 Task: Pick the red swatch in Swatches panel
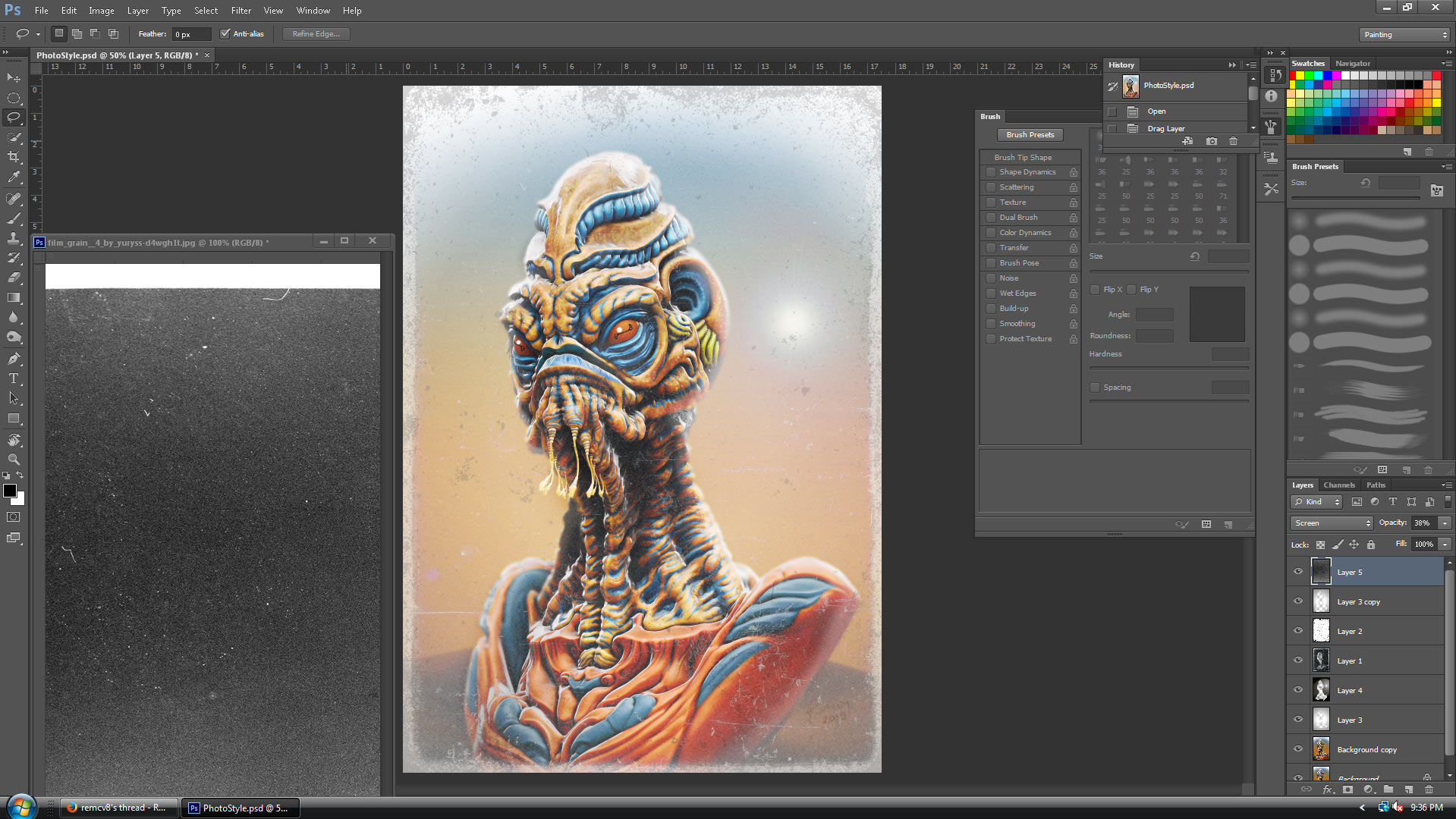(x=1292, y=76)
